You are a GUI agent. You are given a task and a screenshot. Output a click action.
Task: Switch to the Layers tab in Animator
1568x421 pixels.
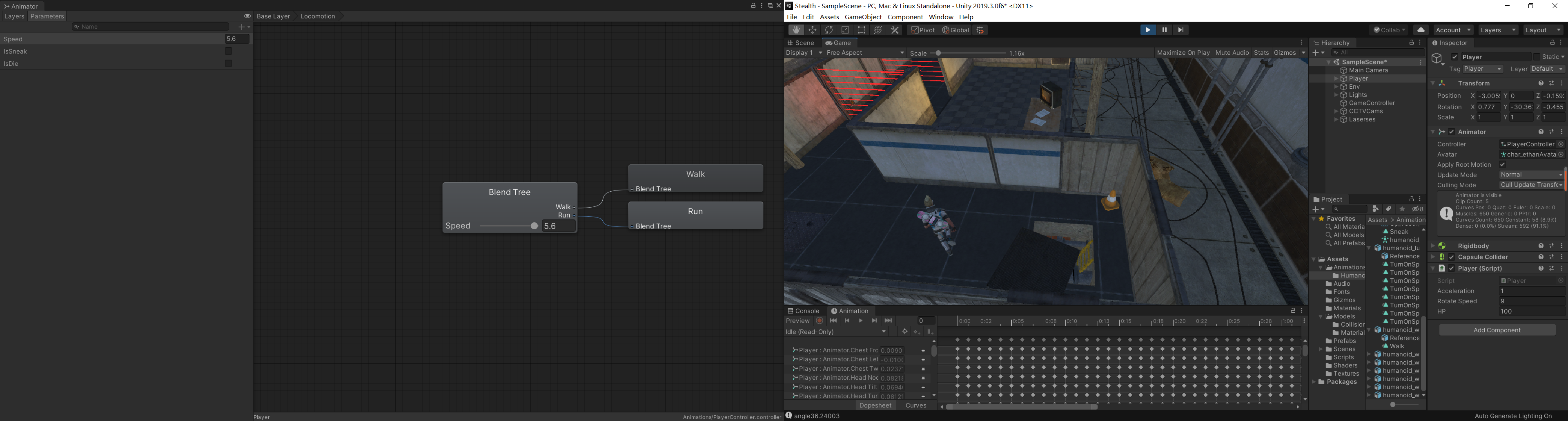pyautogui.click(x=14, y=16)
